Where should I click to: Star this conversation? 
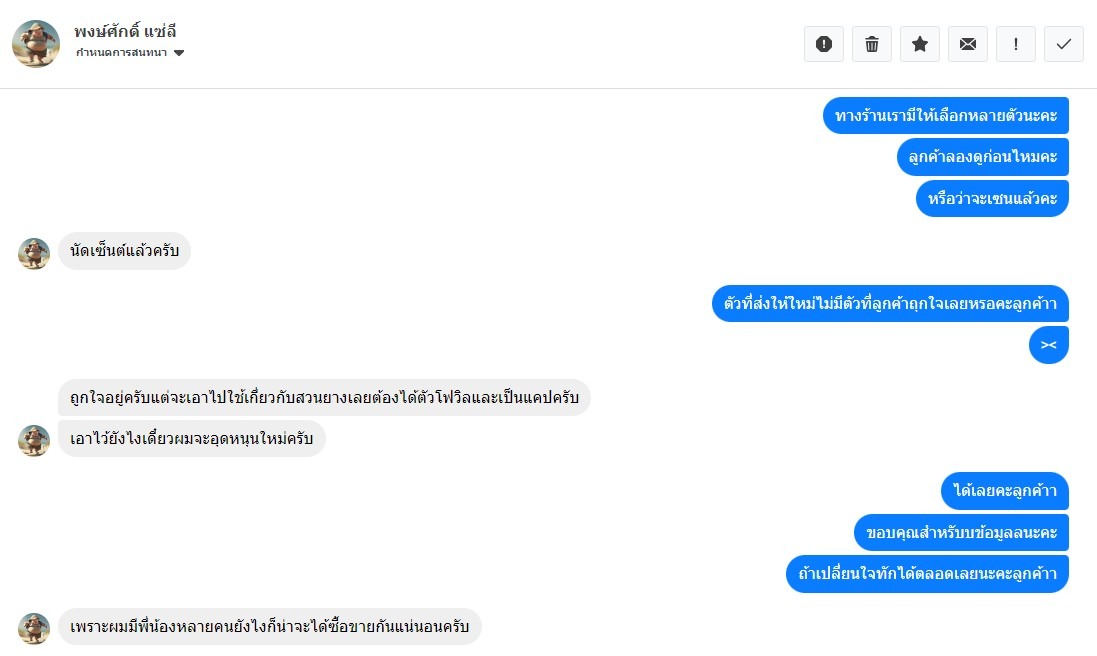920,44
